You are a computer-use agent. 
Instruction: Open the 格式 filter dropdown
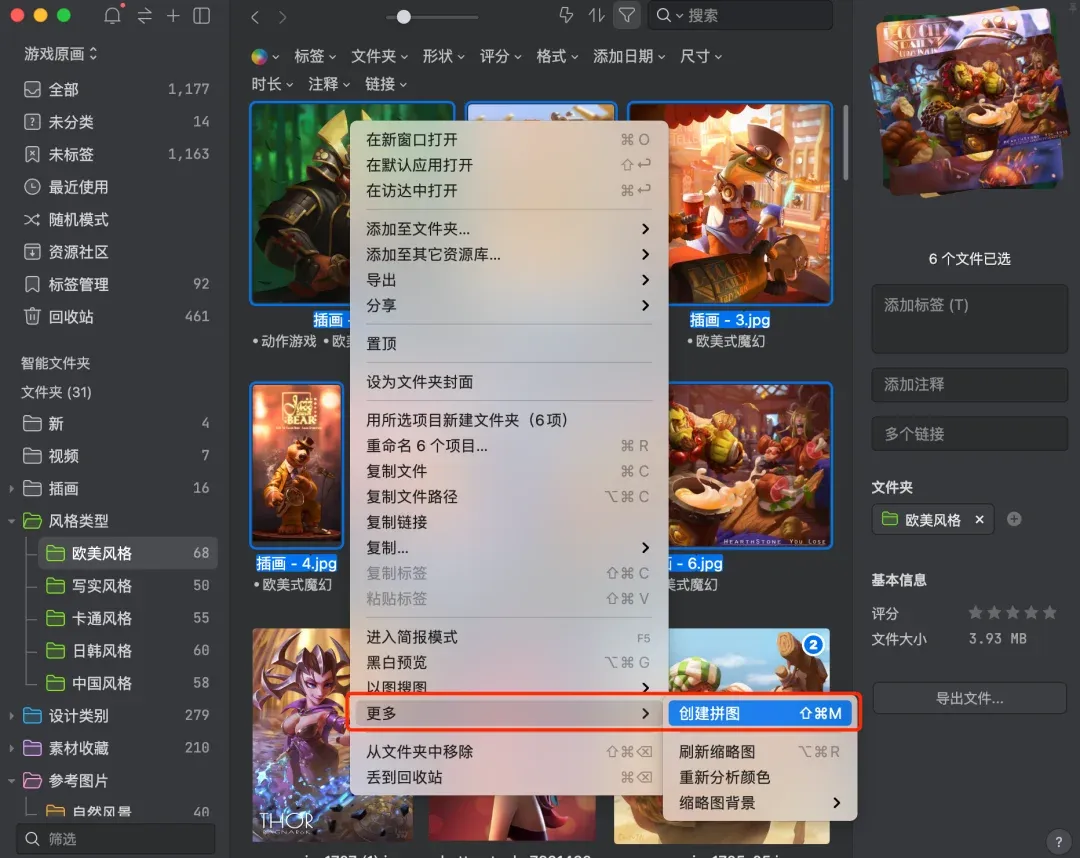click(x=557, y=56)
